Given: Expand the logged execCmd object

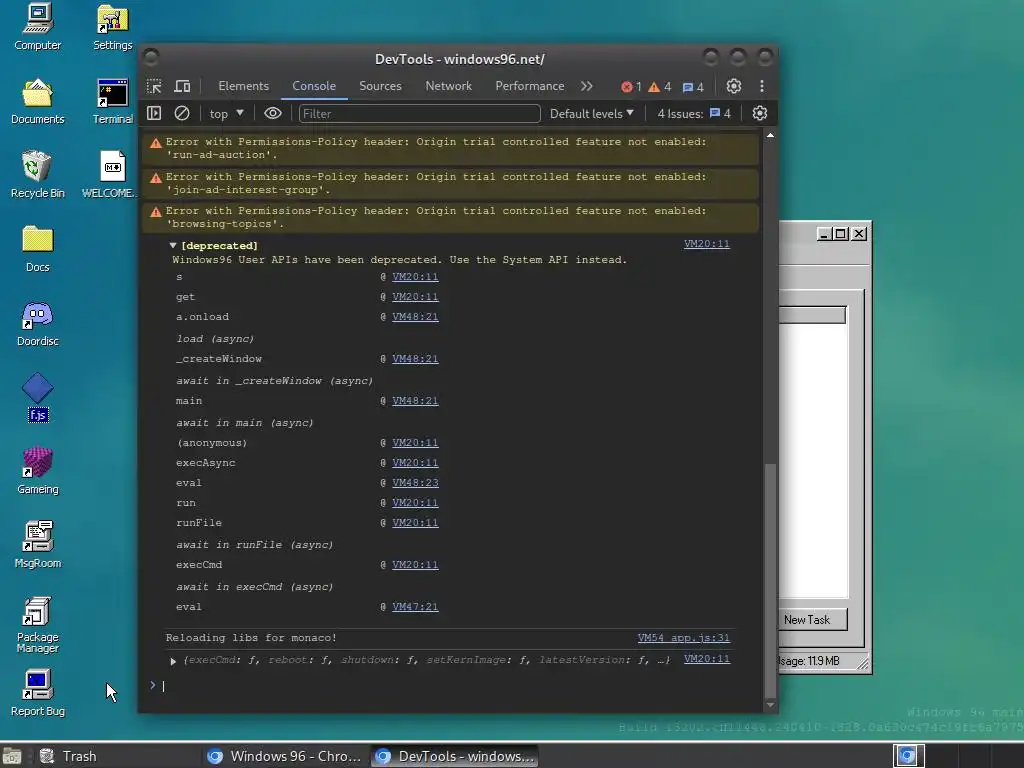Looking at the screenshot, I should [x=173, y=661].
